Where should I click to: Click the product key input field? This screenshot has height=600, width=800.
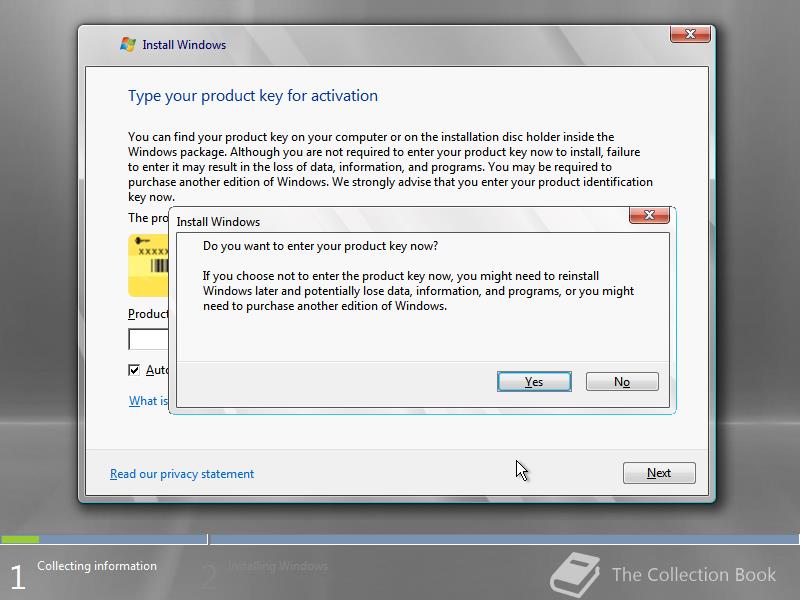[148, 339]
